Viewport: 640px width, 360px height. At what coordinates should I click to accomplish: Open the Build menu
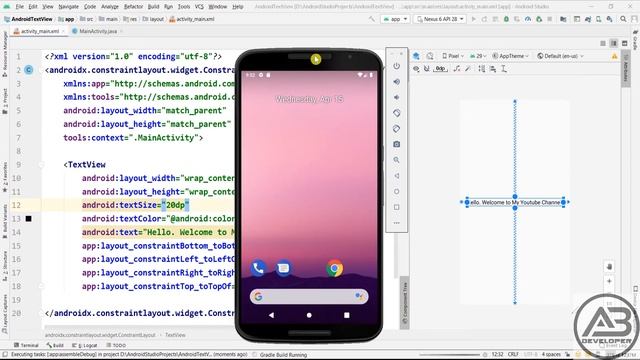click(x=153, y=7)
